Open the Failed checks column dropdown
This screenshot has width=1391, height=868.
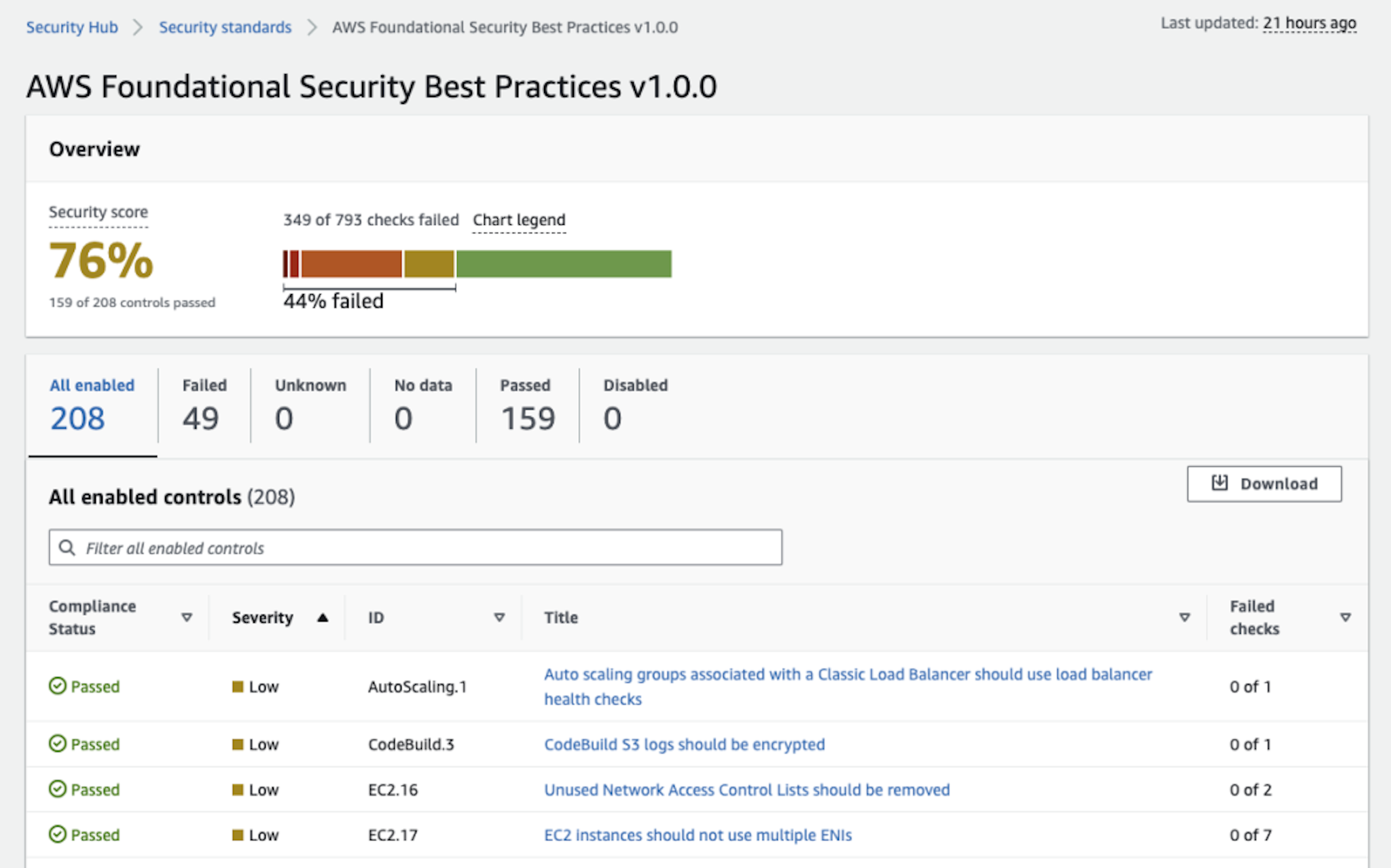(x=1345, y=617)
